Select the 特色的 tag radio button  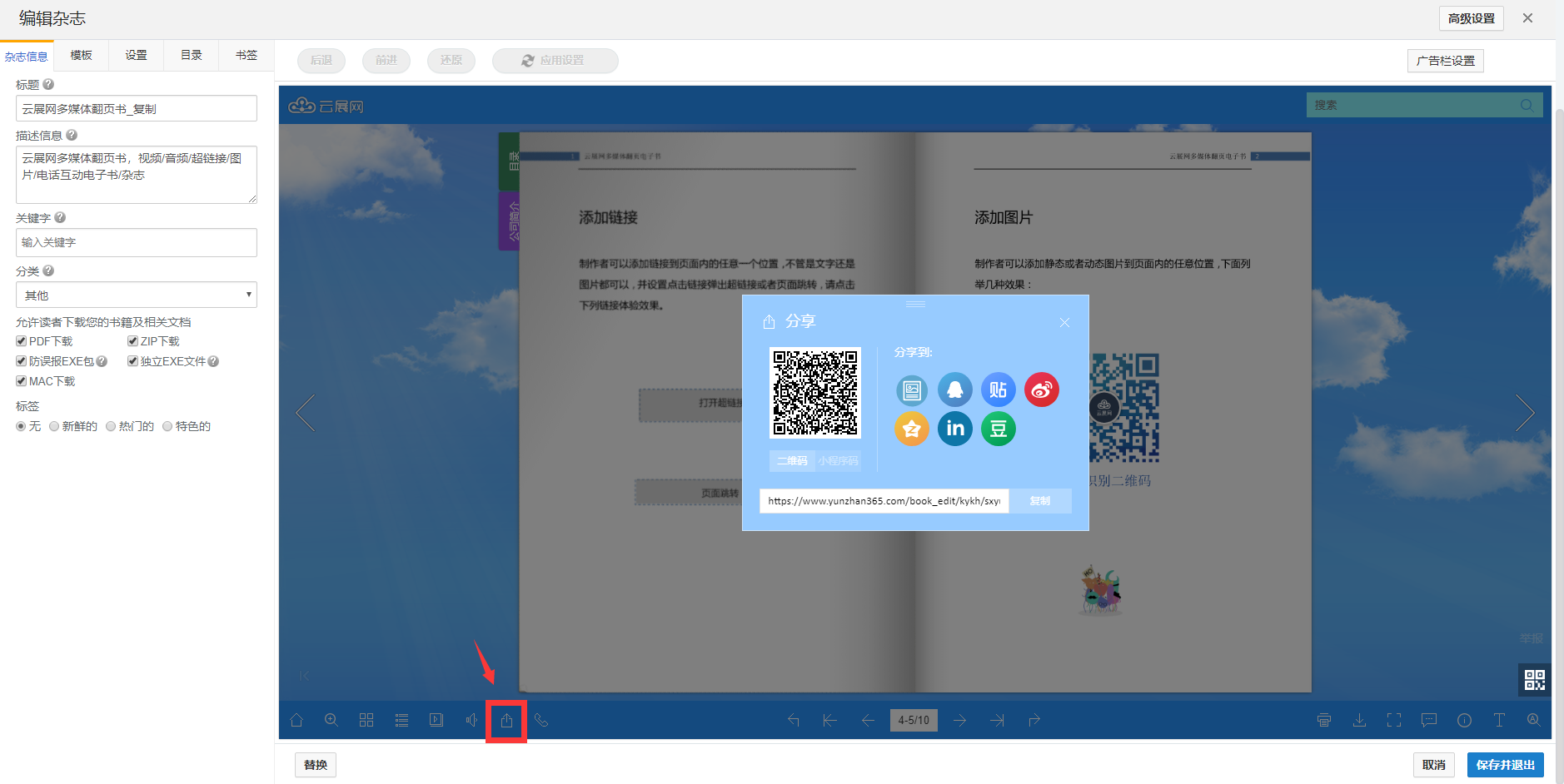pos(167,426)
